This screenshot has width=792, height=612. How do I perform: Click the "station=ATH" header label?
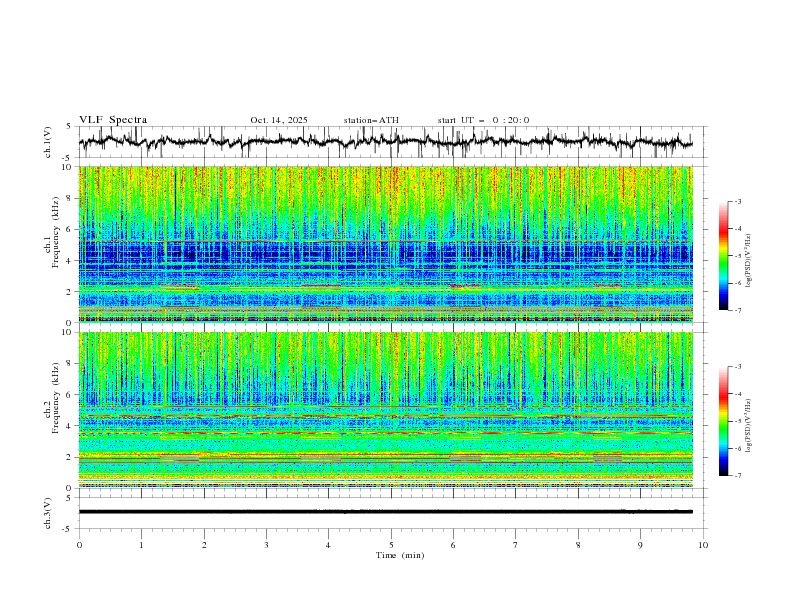[x=371, y=120]
